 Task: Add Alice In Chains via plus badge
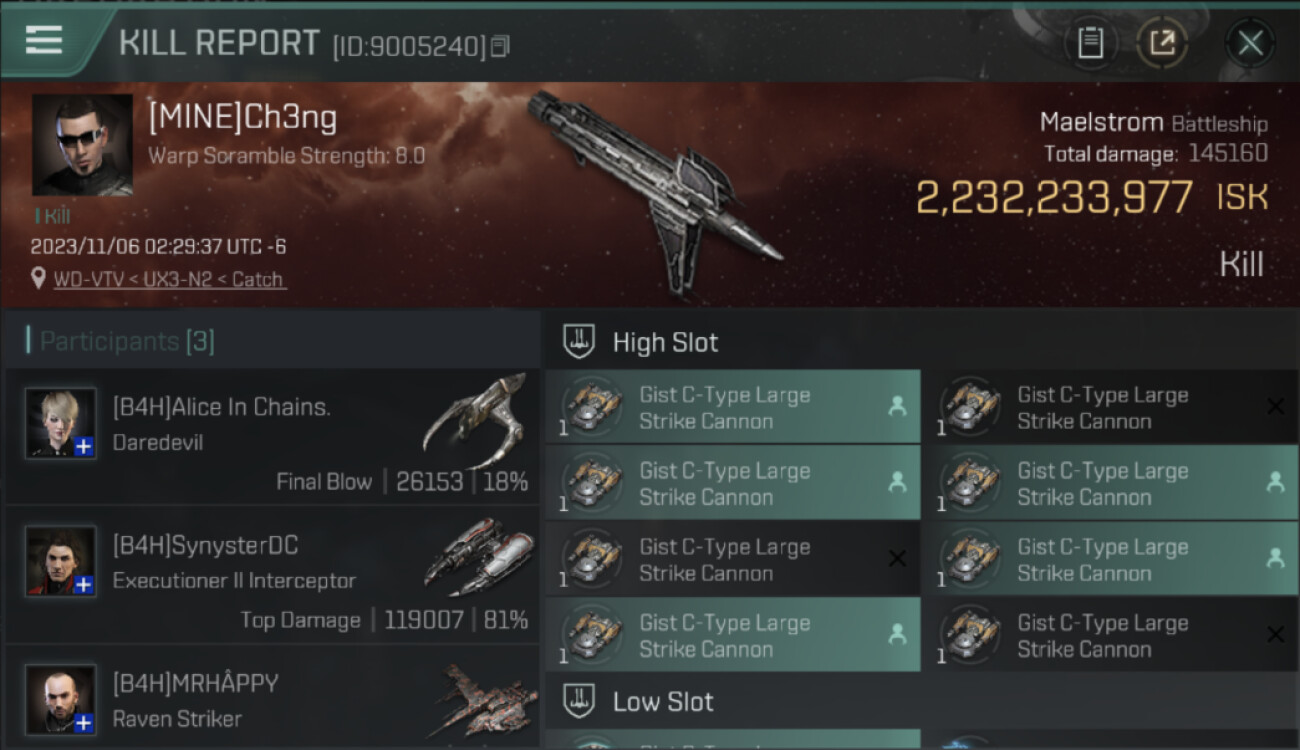point(84,447)
